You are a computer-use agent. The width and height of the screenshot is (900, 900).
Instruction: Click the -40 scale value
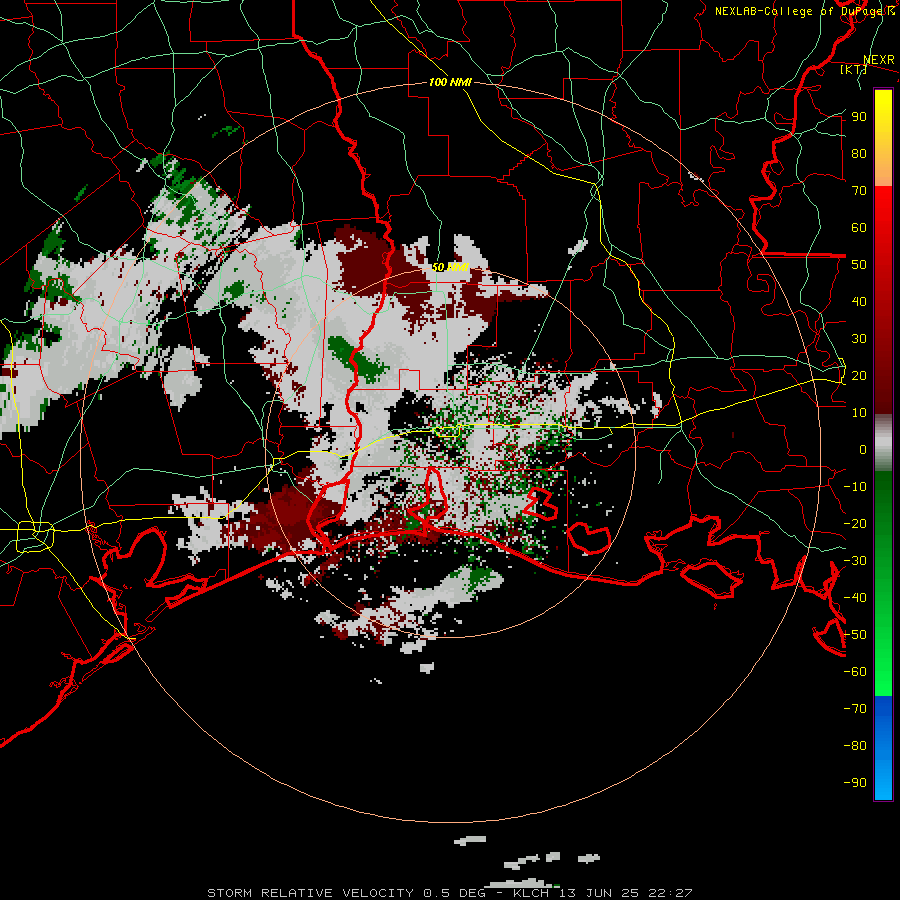pos(855,598)
